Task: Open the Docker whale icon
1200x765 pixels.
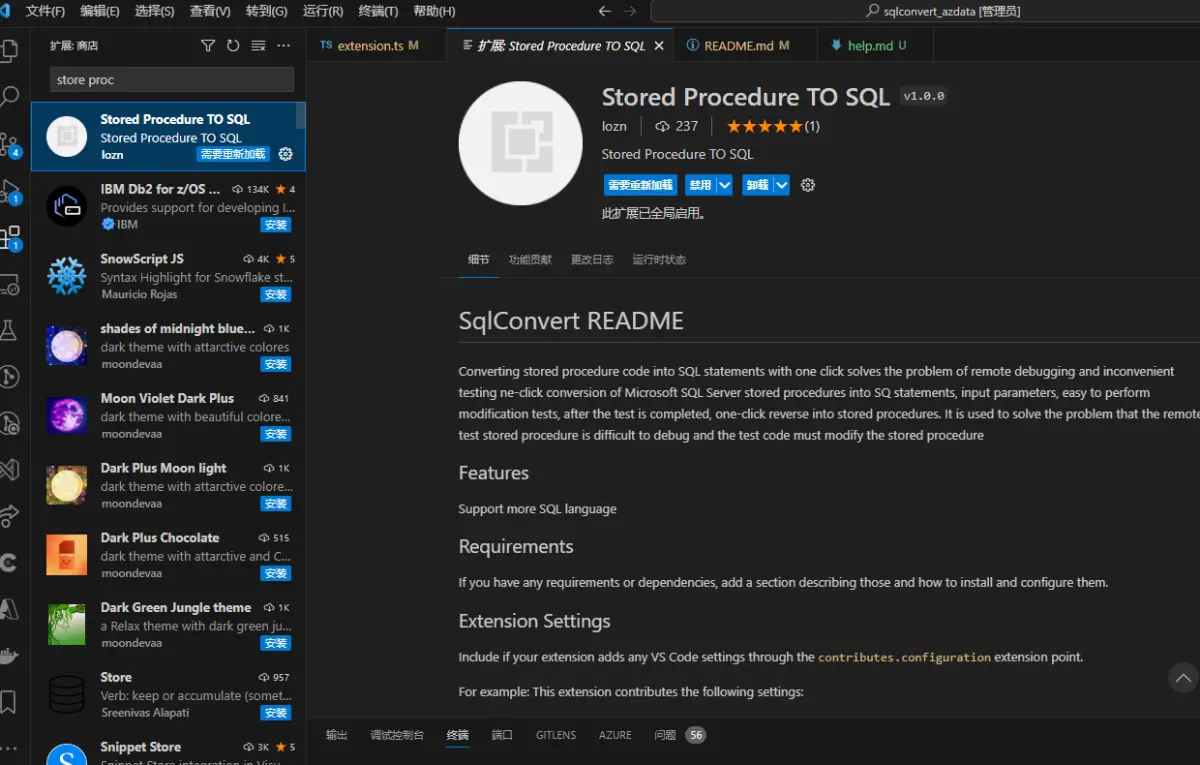Action: (9, 655)
